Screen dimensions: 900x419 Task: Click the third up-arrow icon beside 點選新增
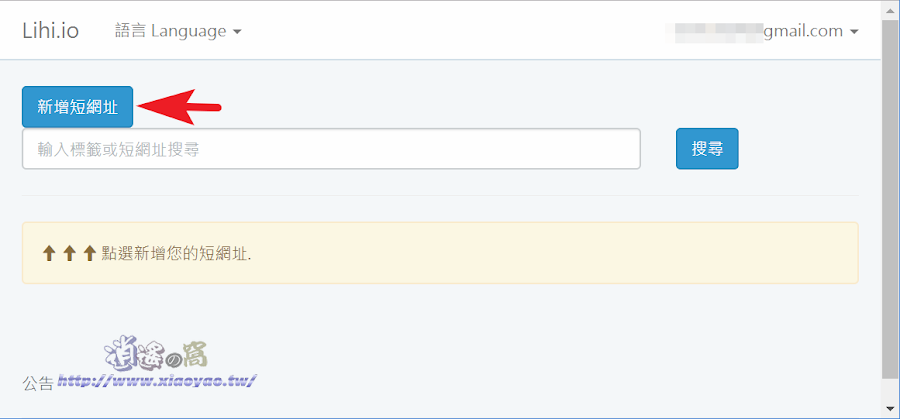(89, 253)
